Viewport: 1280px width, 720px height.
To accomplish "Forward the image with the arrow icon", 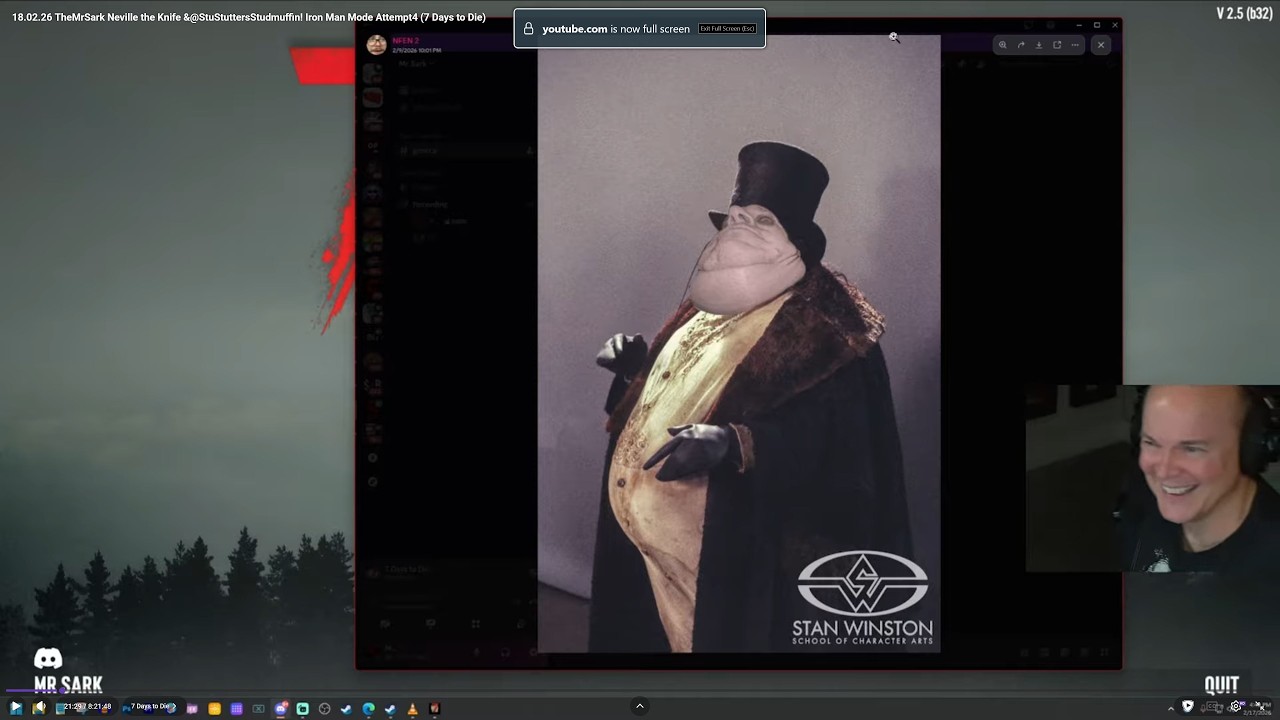I will (x=1021, y=45).
